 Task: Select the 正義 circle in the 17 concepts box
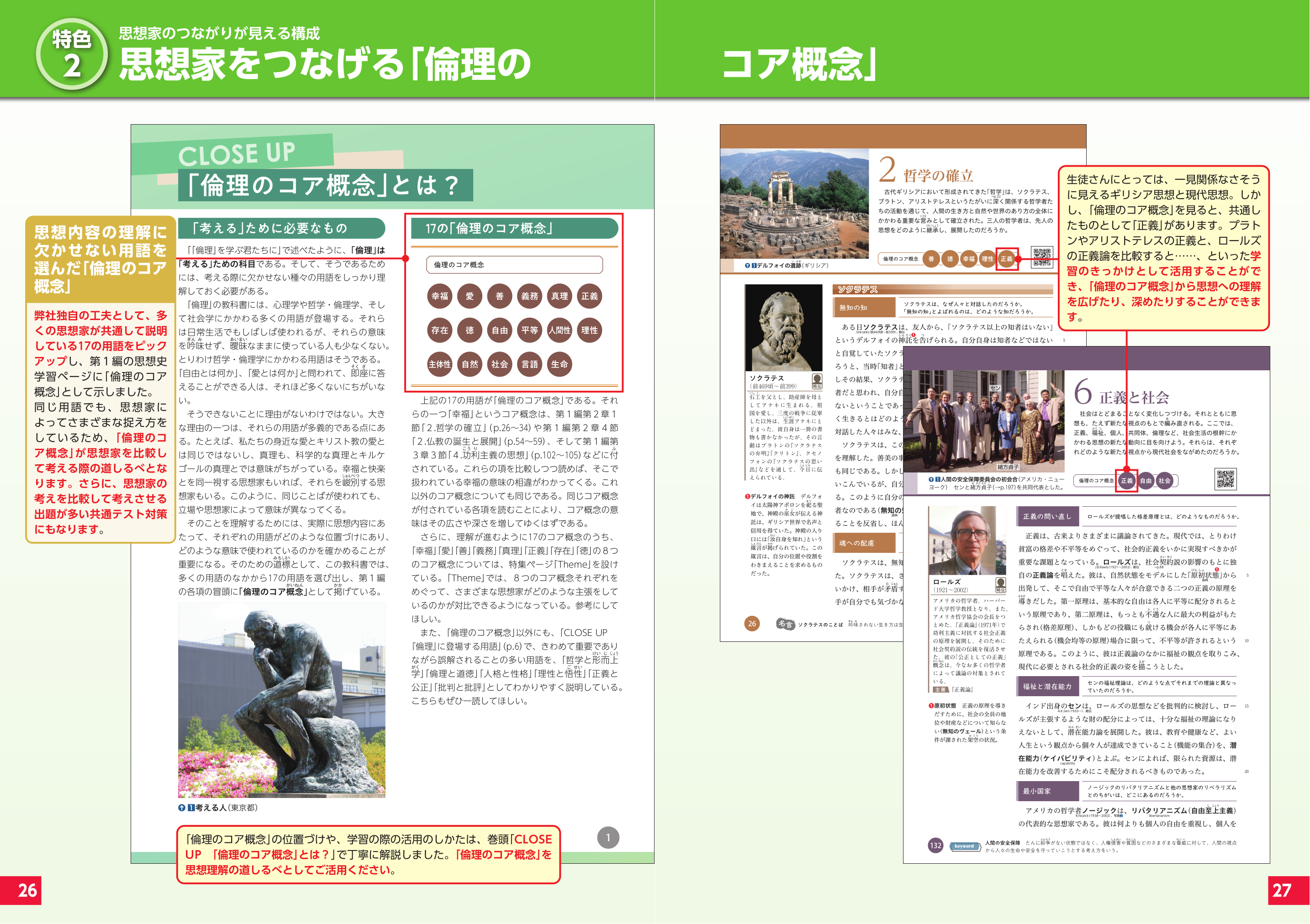point(589,296)
